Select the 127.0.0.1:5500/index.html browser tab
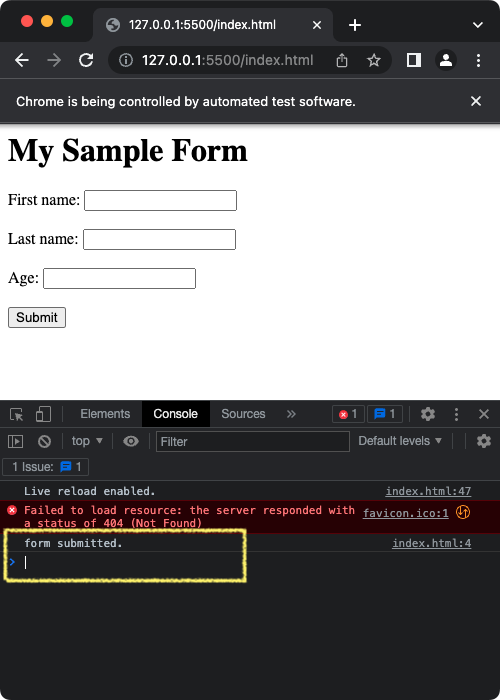The image size is (500, 700). (212, 25)
